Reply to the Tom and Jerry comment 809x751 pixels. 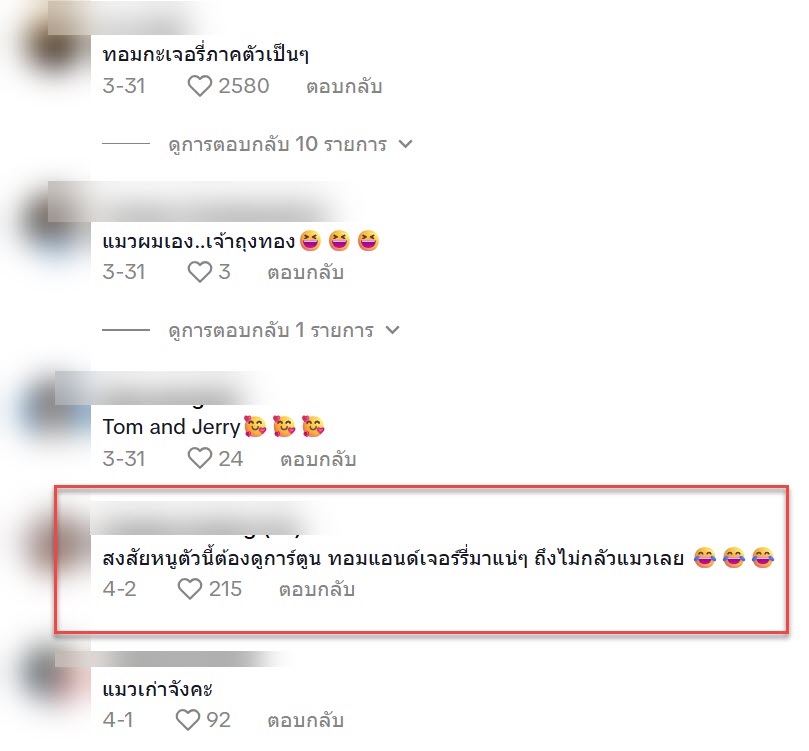click(x=318, y=459)
